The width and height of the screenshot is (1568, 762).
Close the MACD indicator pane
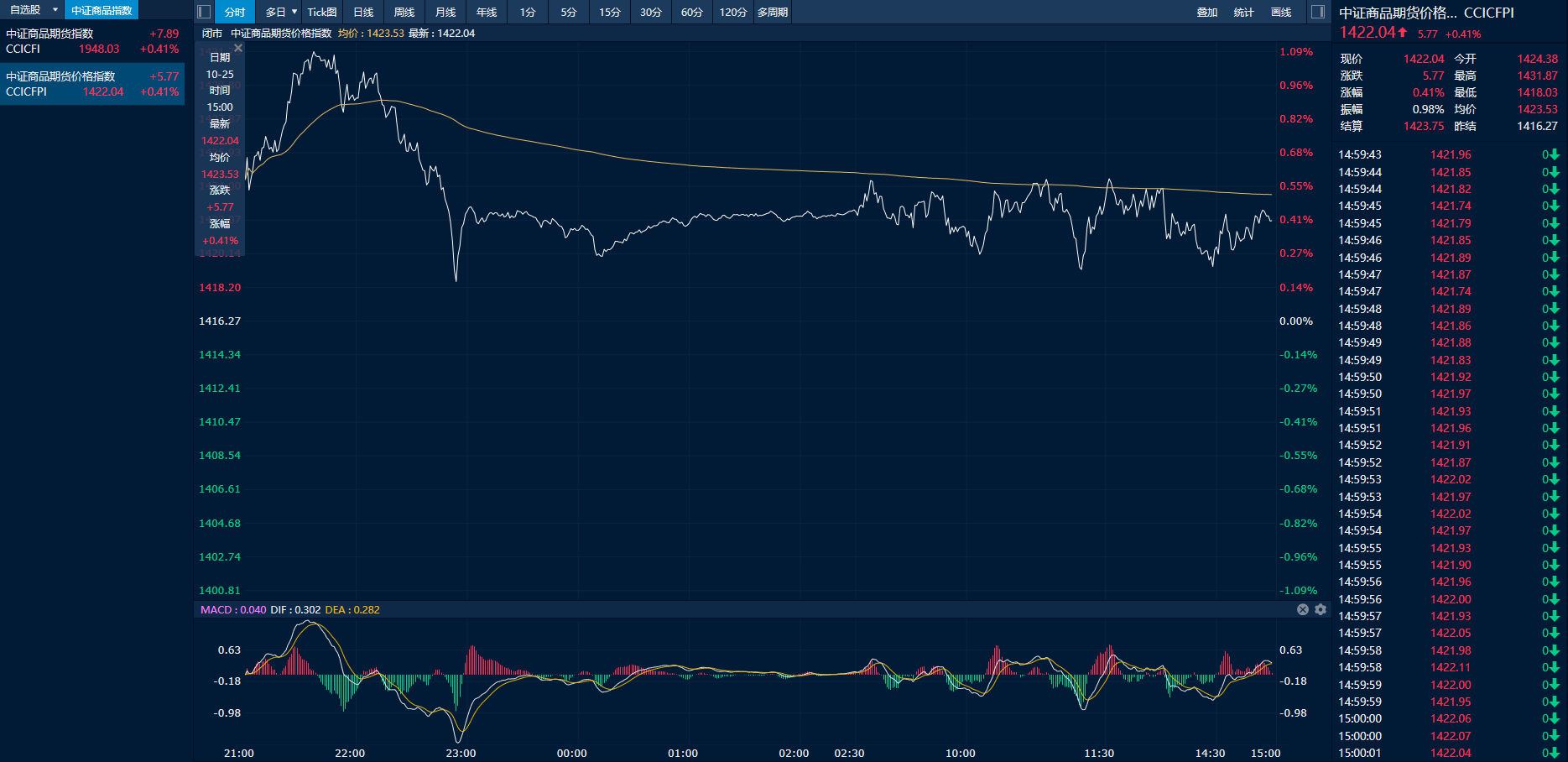[1303, 609]
